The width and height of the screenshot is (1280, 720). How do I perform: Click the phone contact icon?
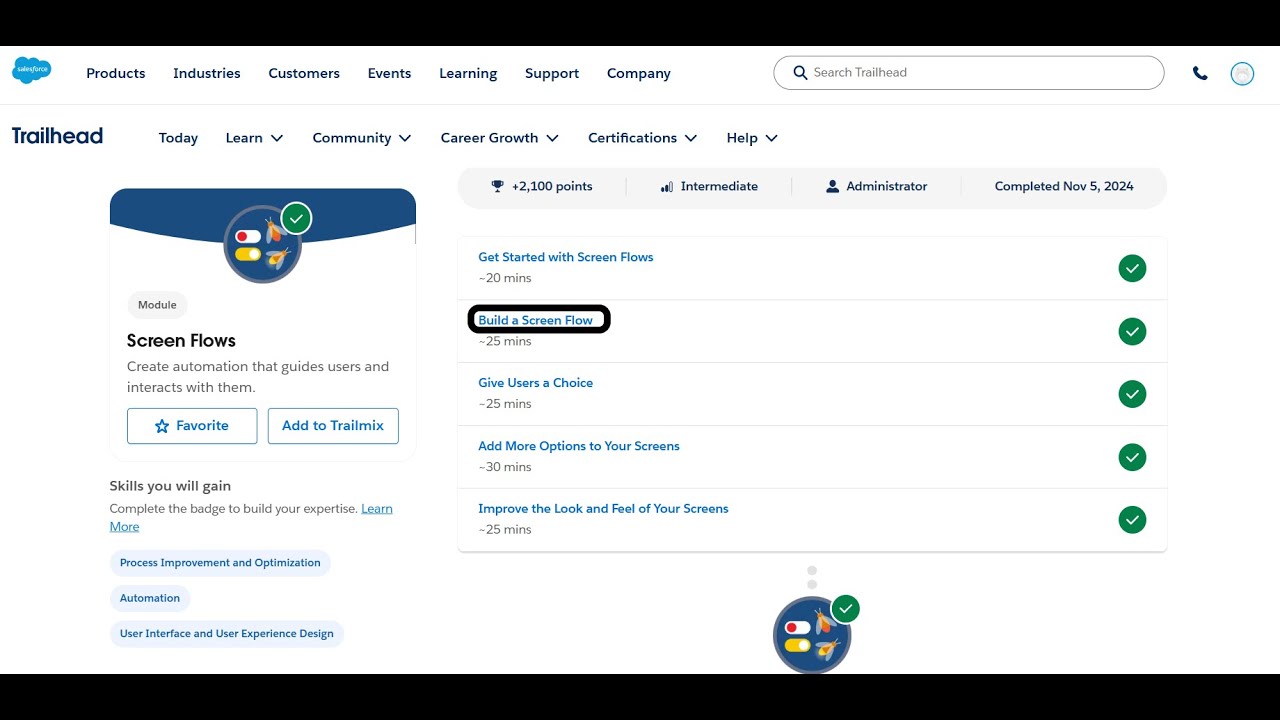coord(1200,73)
